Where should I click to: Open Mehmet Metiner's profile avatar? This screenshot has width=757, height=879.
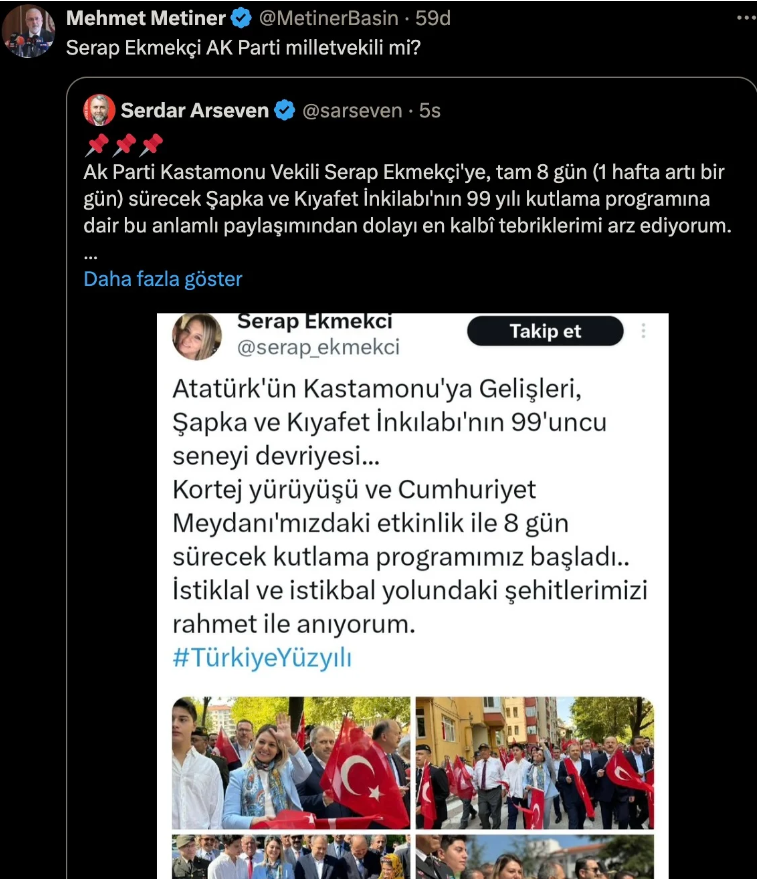(28, 31)
